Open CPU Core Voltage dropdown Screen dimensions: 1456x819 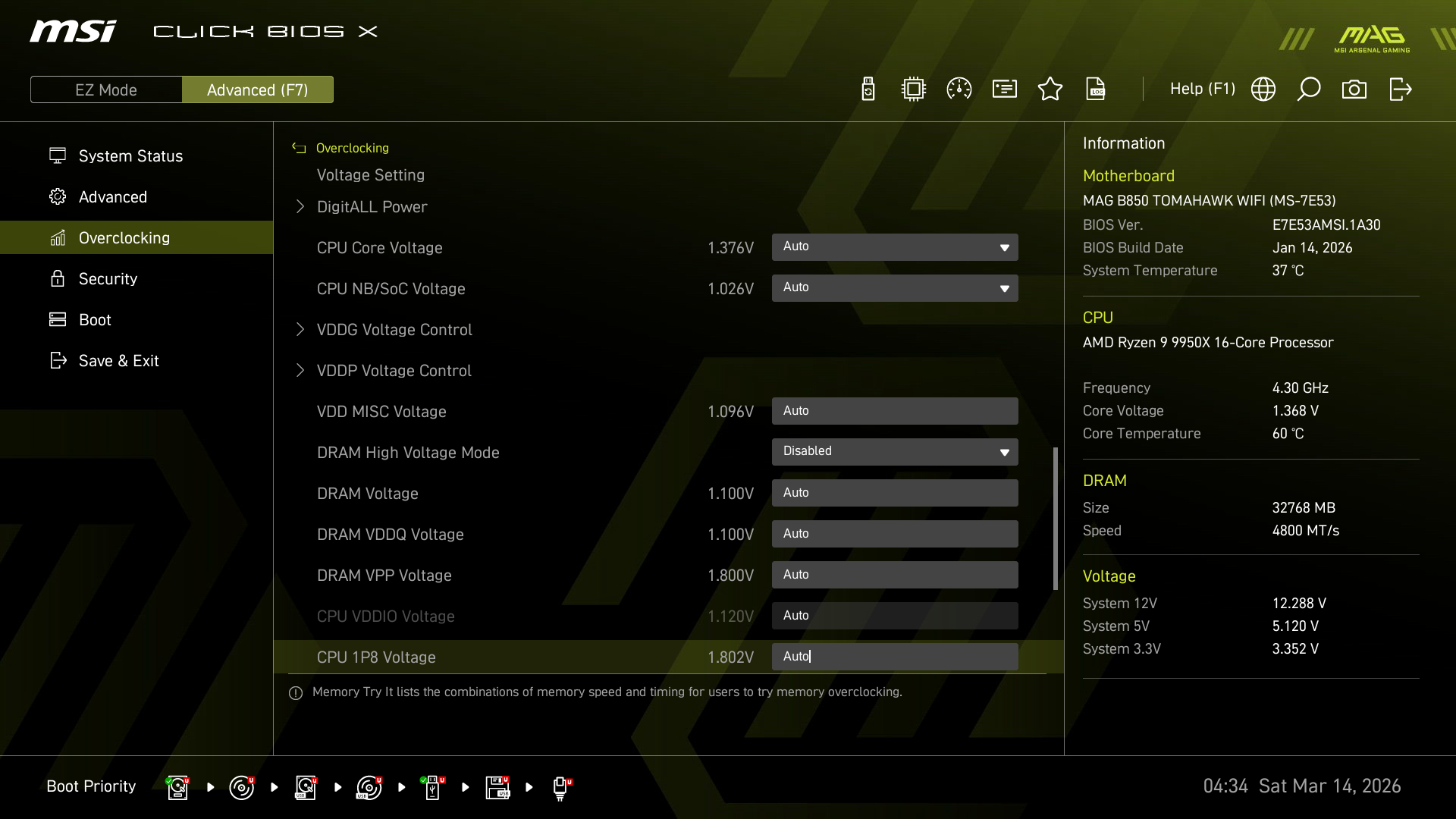895,247
